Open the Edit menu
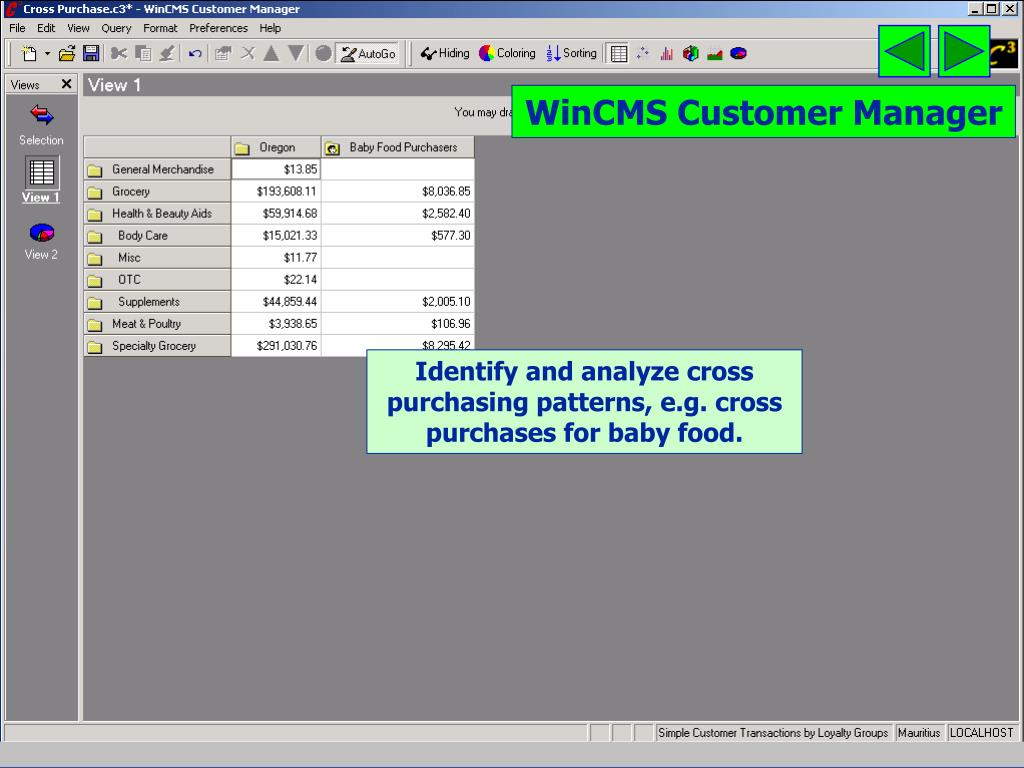This screenshot has width=1024, height=768. pyautogui.click(x=46, y=28)
